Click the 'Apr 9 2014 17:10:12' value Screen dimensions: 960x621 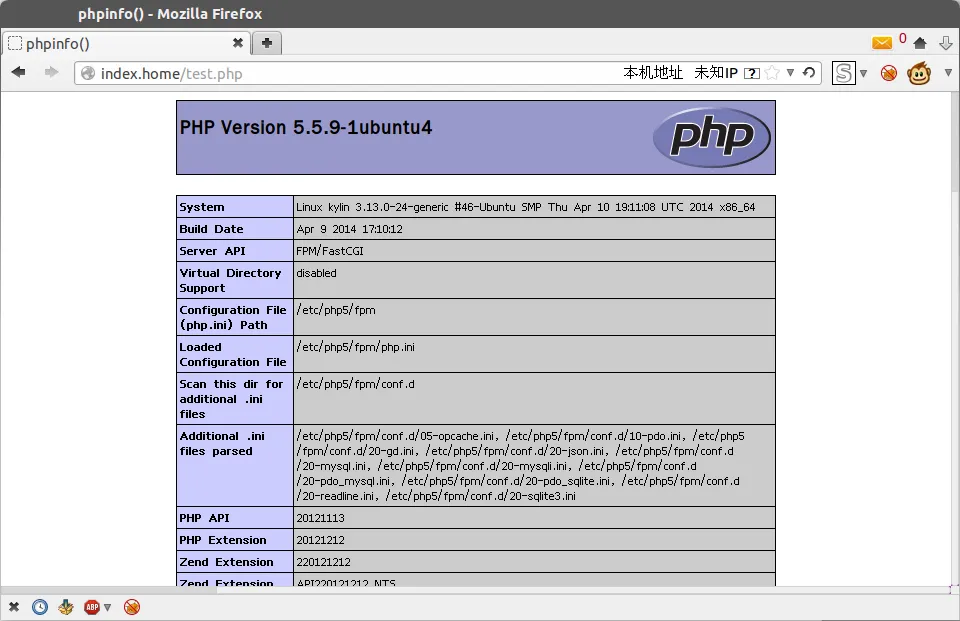(350, 229)
